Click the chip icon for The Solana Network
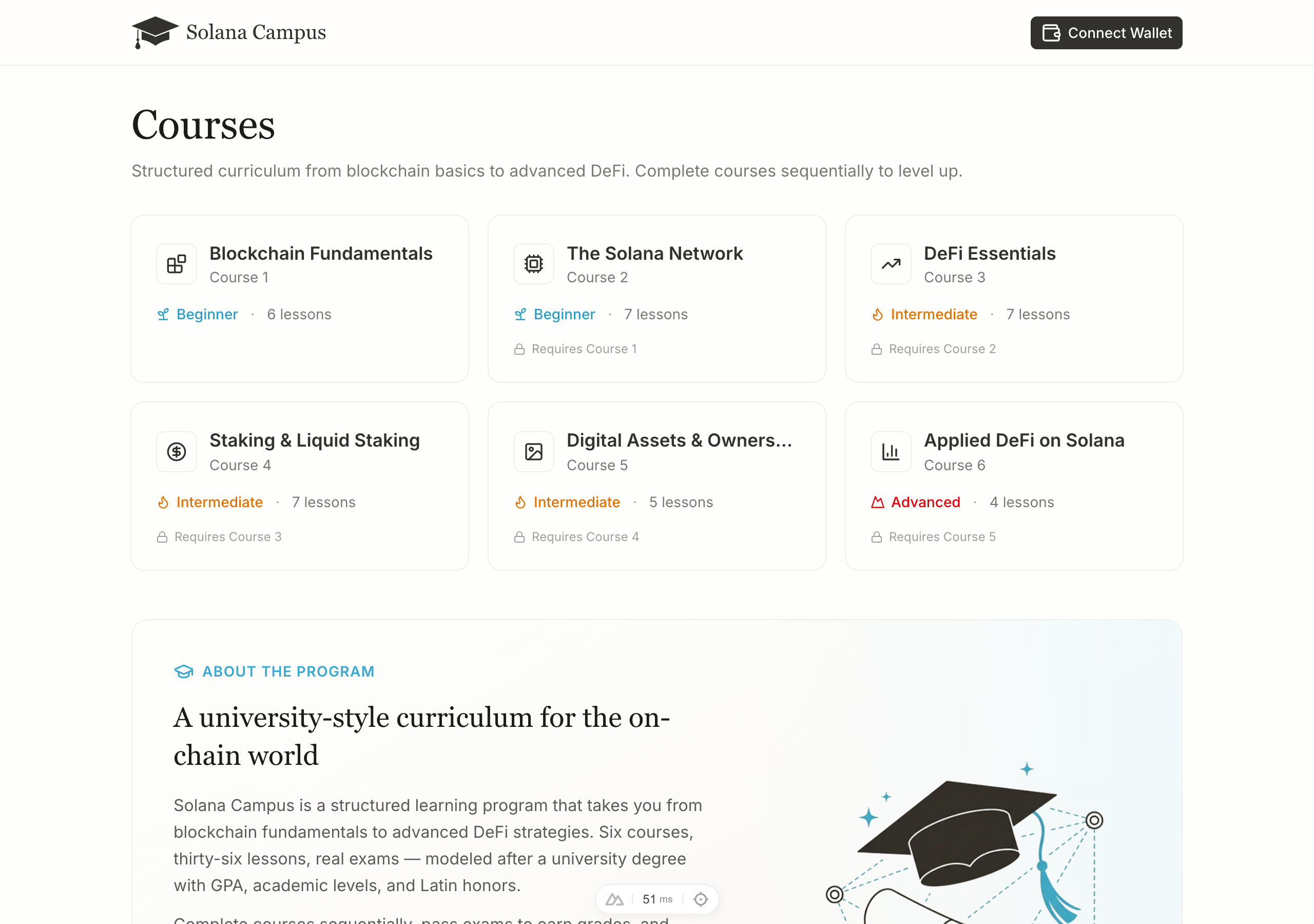Screen dimensions: 1314x924 pos(533,264)
